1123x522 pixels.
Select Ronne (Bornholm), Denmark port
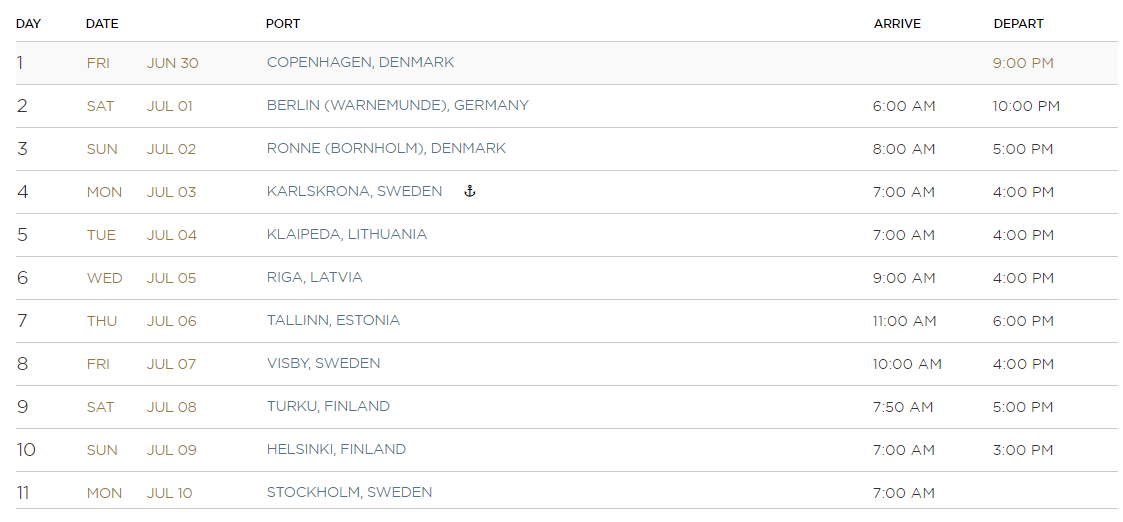tap(386, 148)
